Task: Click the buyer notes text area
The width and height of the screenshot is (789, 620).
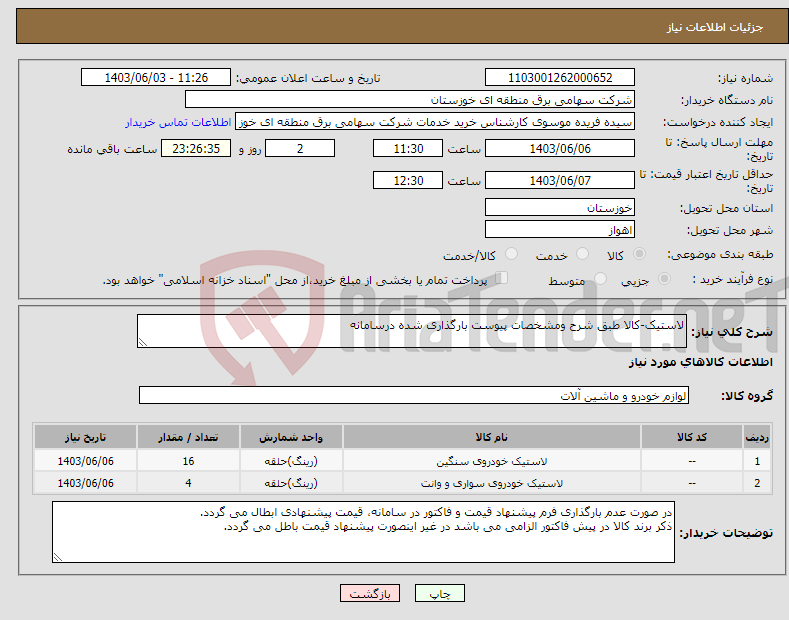Action: [x=363, y=532]
